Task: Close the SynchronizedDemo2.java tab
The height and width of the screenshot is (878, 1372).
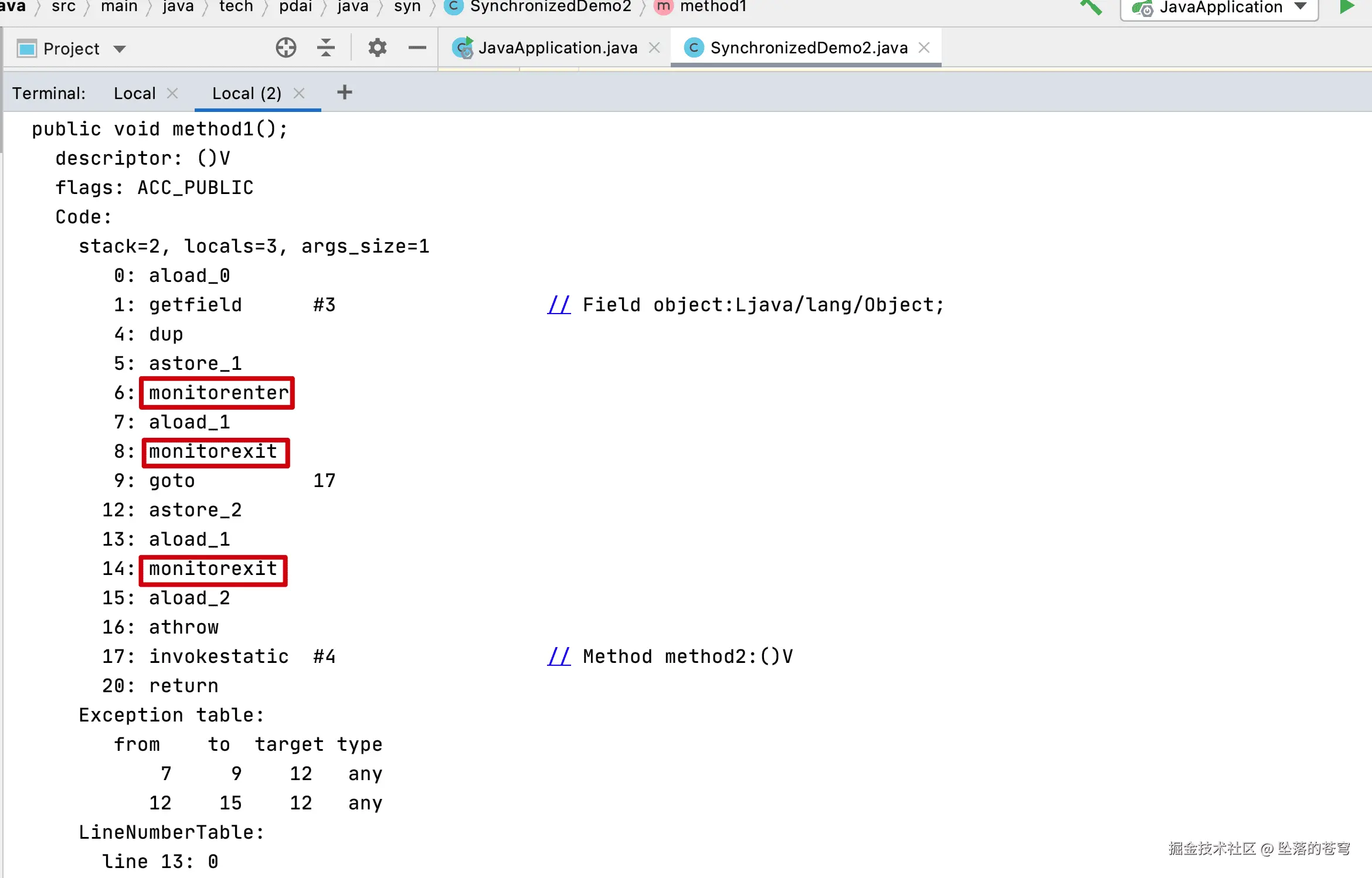Action: pyautogui.click(x=924, y=47)
